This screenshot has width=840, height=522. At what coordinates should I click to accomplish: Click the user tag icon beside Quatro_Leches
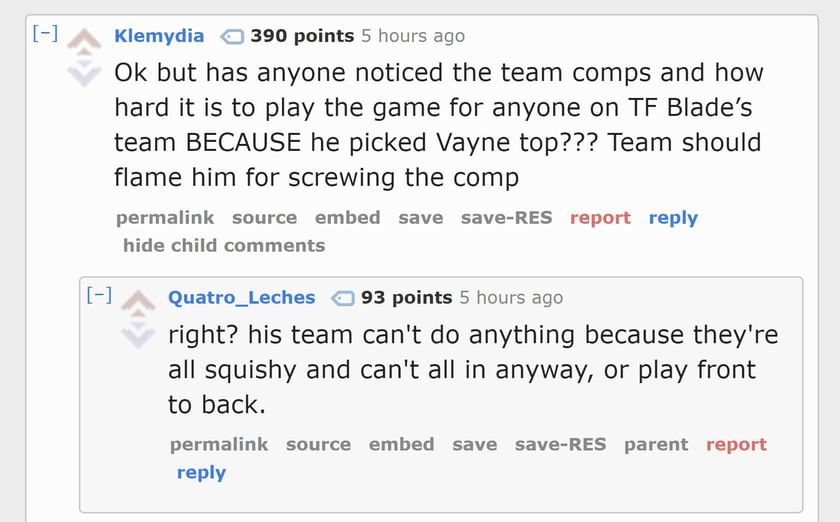[342, 298]
